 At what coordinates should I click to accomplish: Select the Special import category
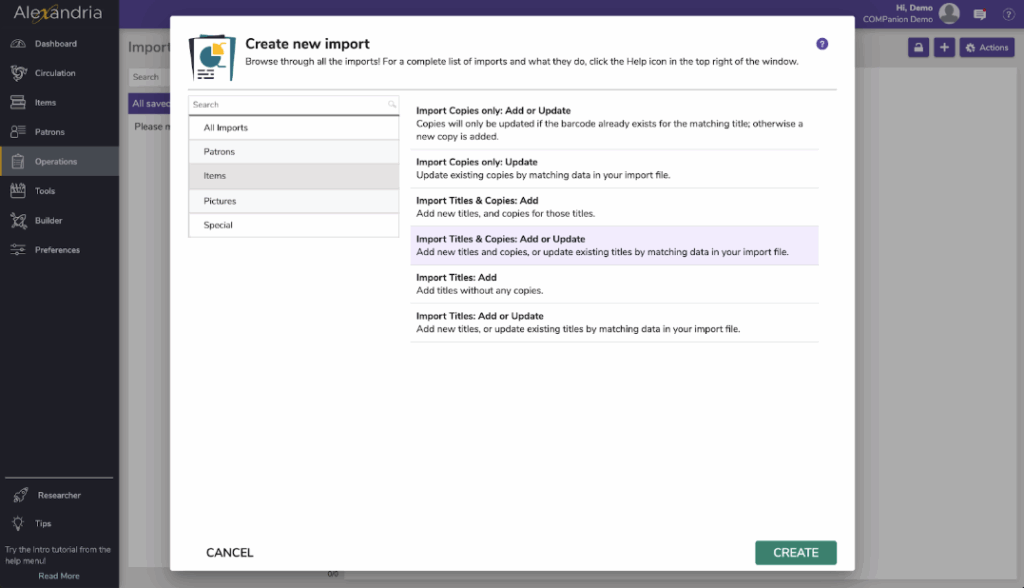[x=293, y=225]
